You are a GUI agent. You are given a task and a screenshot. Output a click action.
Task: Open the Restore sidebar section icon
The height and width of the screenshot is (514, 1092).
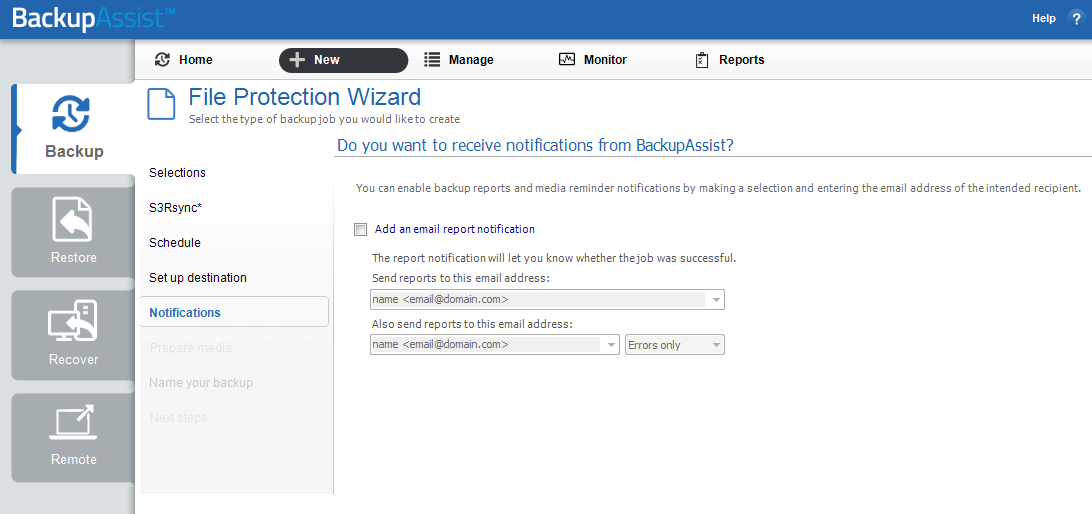pyautogui.click(x=73, y=220)
